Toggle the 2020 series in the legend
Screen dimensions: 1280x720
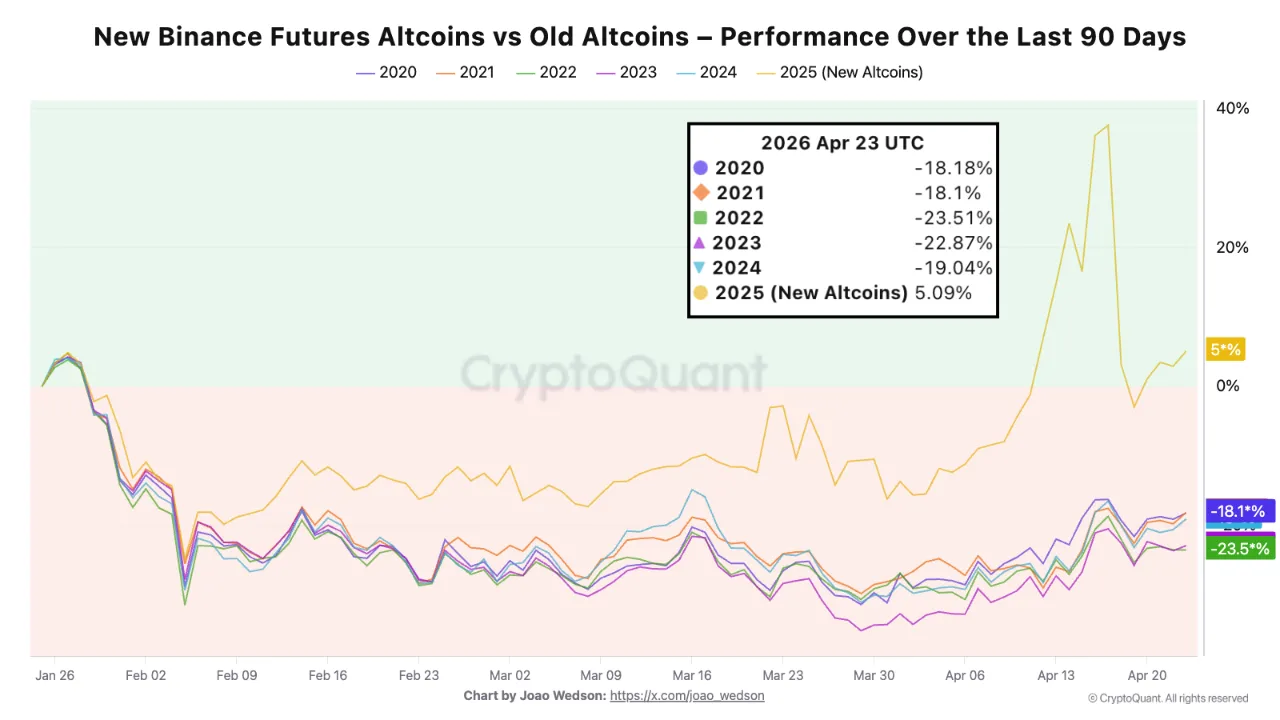click(x=387, y=72)
